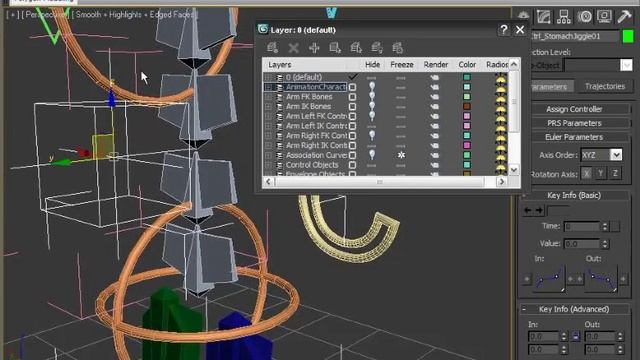This screenshot has width=640, height=360.
Task: Click Select Highlighted Objects icon in Layer toolbar
Action: pos(335,48)
